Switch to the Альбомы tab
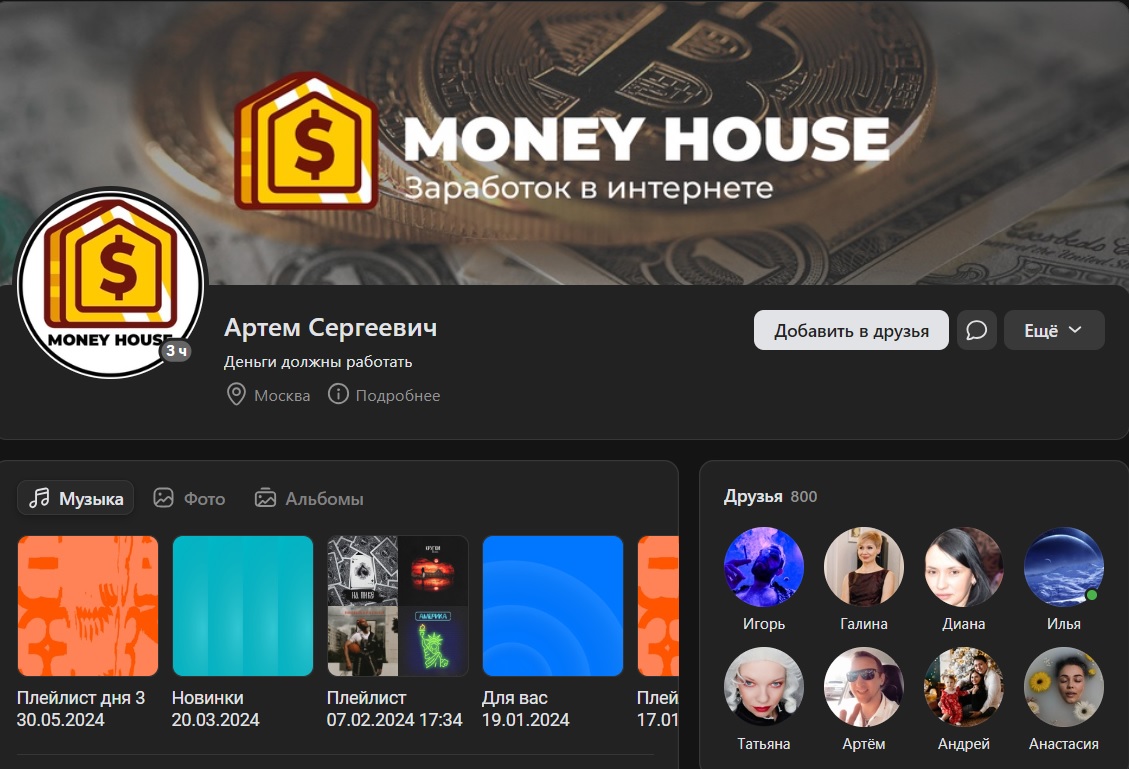The height and width of the screenshot is (769, 1129). tap(309, 498)
